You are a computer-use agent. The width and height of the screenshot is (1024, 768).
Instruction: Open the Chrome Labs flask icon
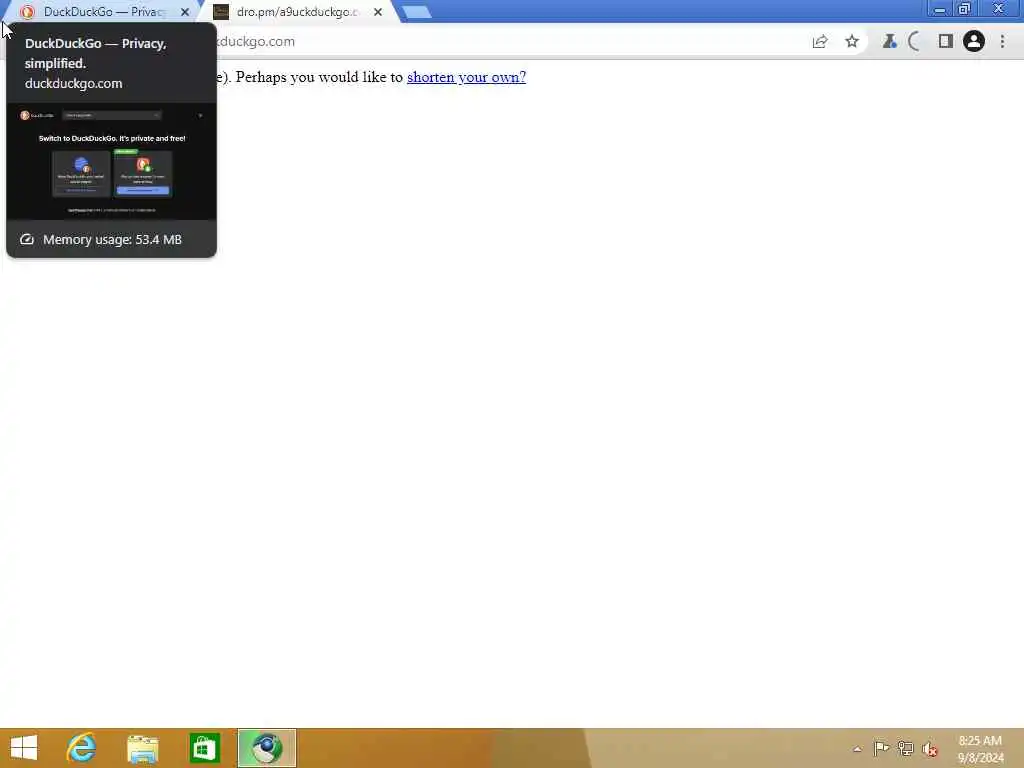coord(889,42)
